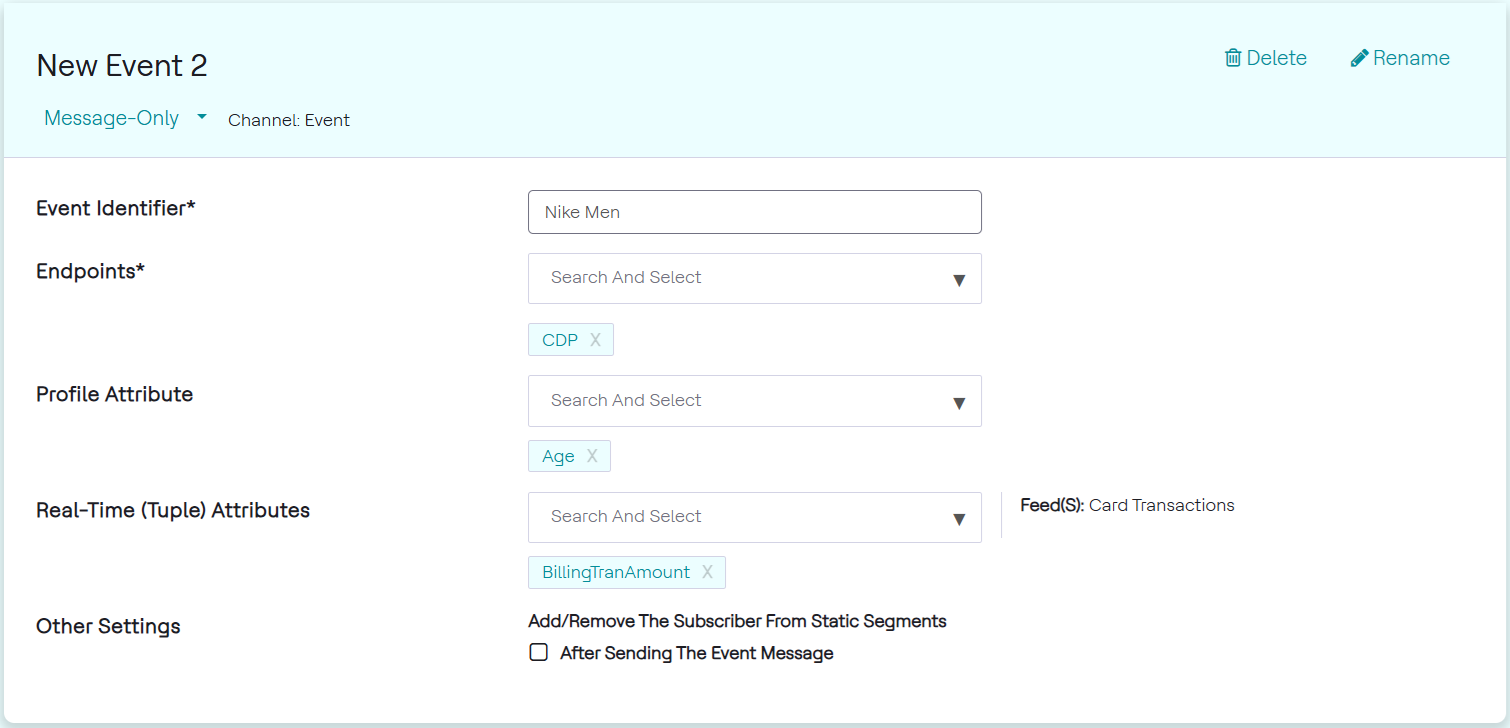Click the pencil icon beside Rename
Screen dimensions: 1510x728
coord(1359,58)
